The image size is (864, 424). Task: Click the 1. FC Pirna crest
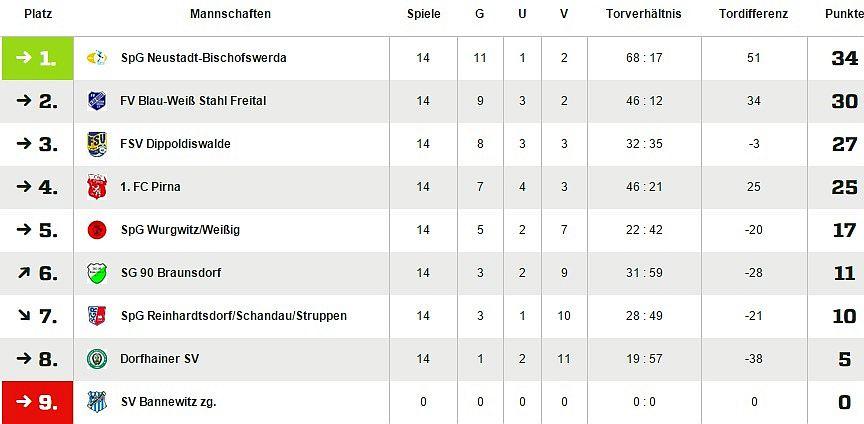[97, 187]
